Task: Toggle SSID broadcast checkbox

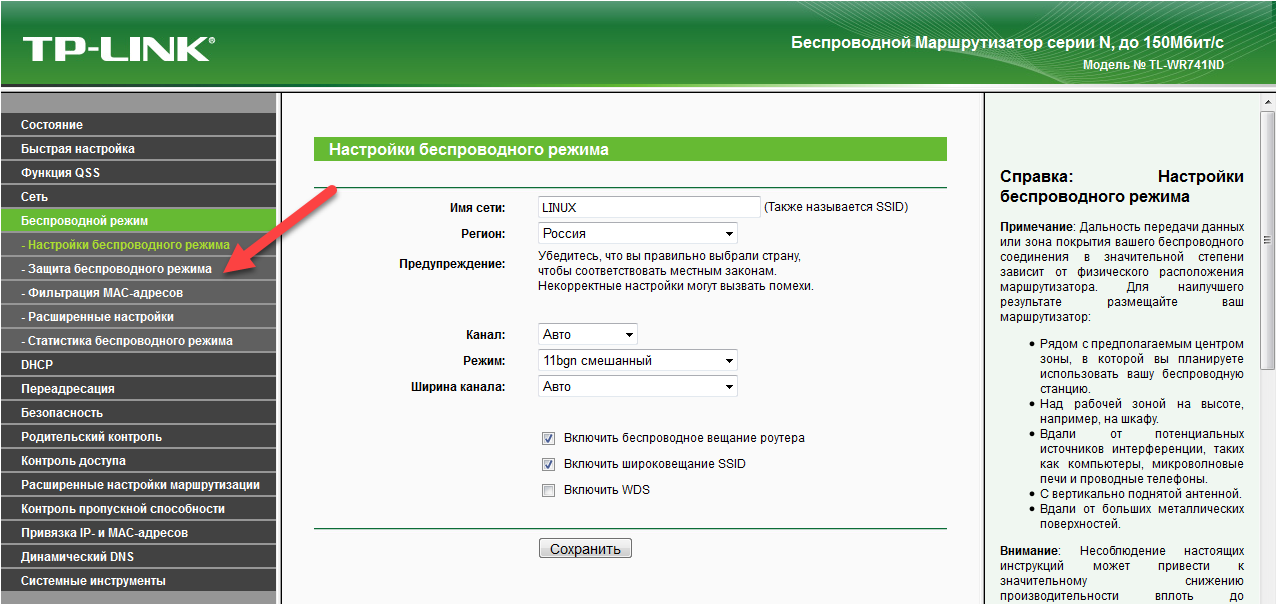Action: tap(547, 464)
